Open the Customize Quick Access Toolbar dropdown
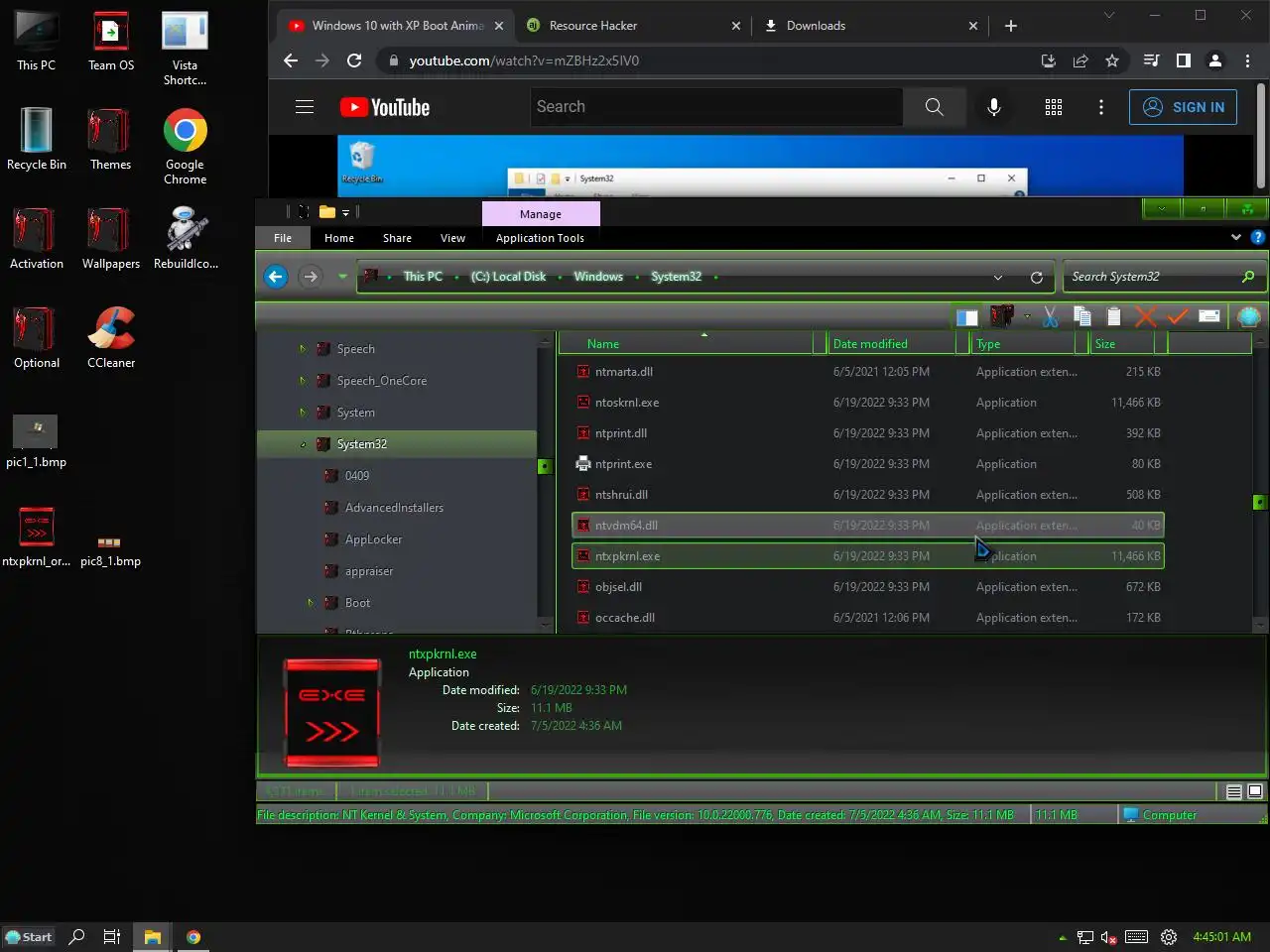The height and width of the screenshot is (952, 1270). [x=345, y=212]
